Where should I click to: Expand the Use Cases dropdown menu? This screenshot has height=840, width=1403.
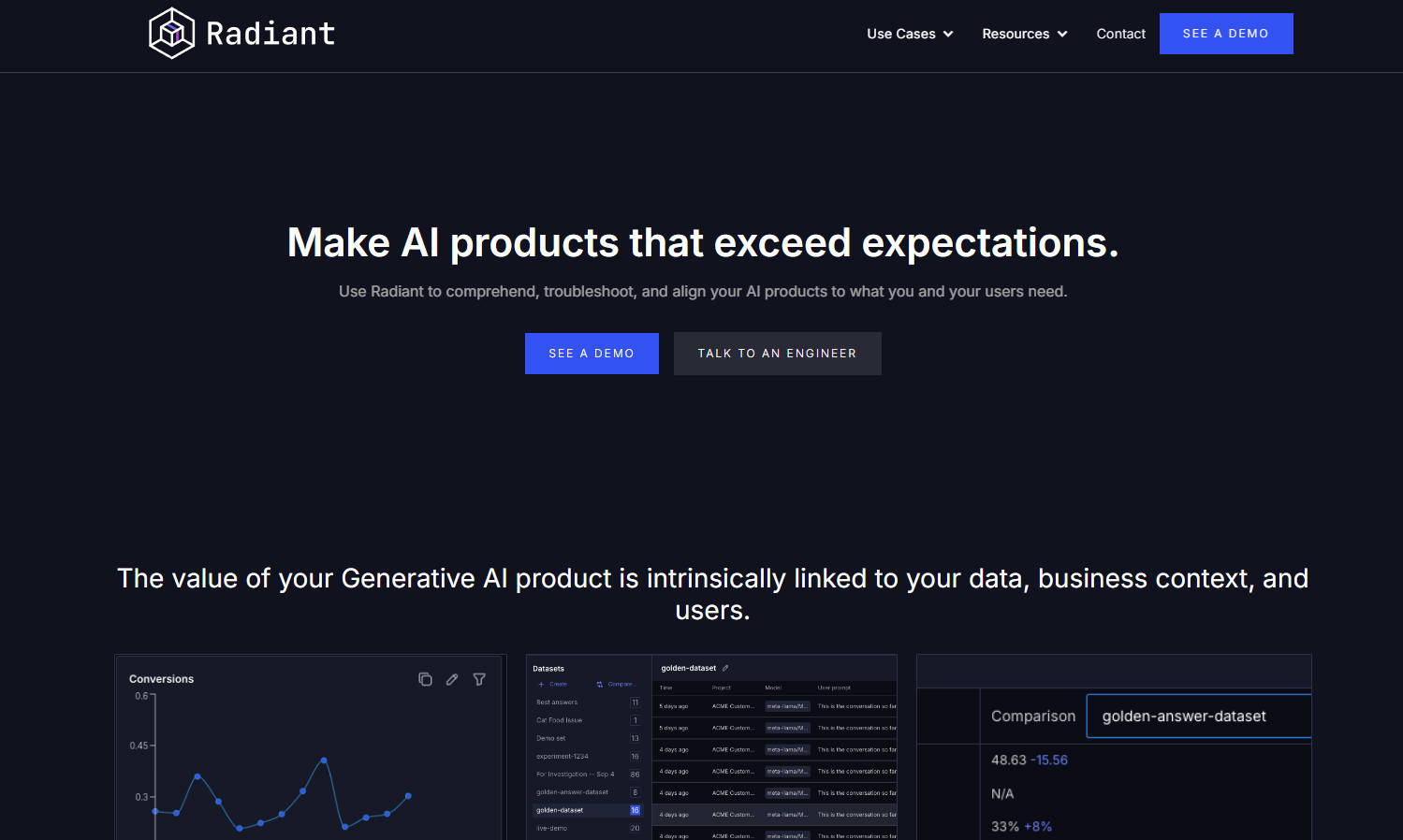click(910, 34)
